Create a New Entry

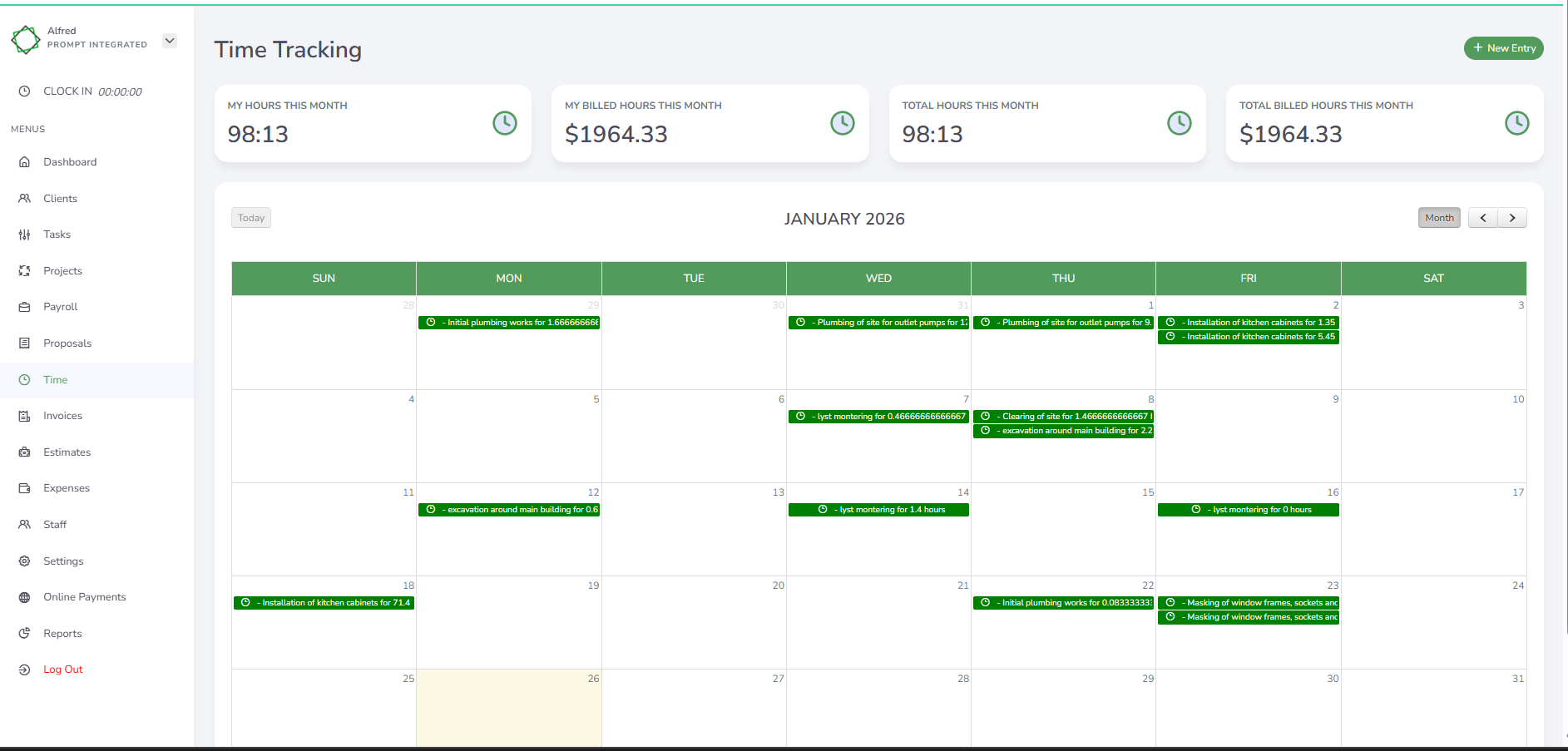click(x=1503, y=48)
